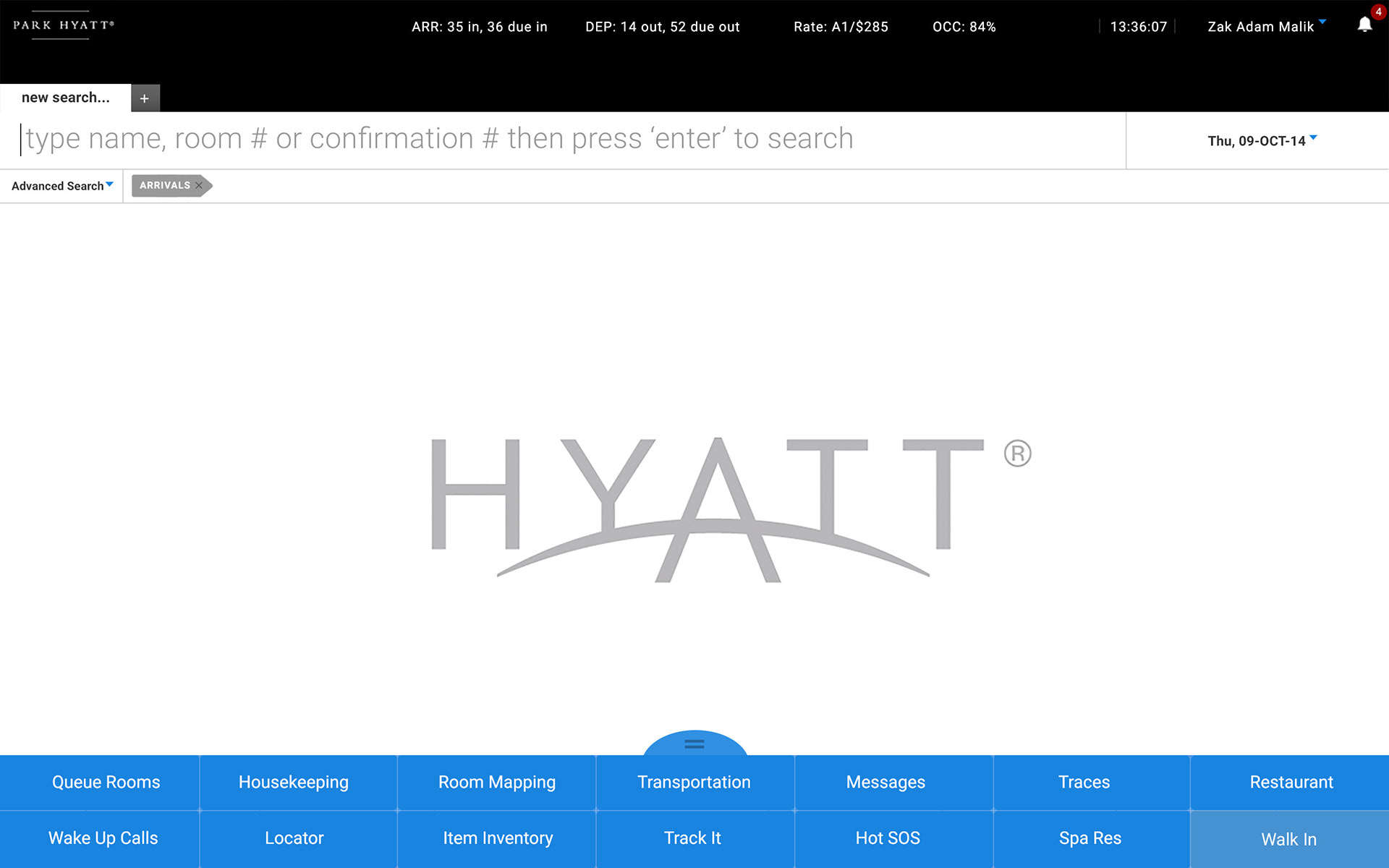1389x868 pixels.
Task: Open the Housekeeping module
Action: [x=298, y=783]
